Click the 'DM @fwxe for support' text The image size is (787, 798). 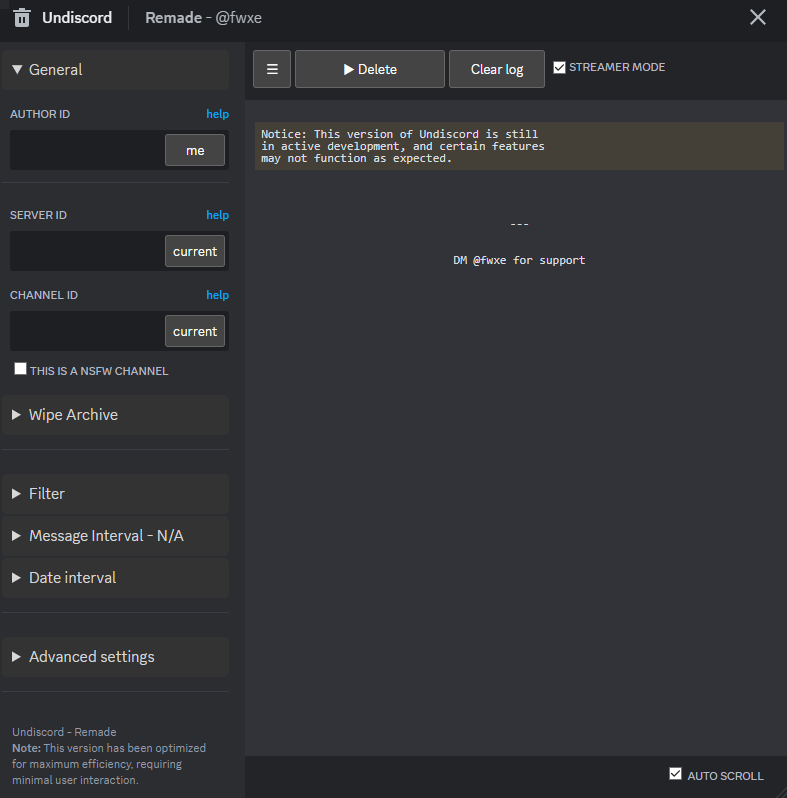tap(519, 260)
